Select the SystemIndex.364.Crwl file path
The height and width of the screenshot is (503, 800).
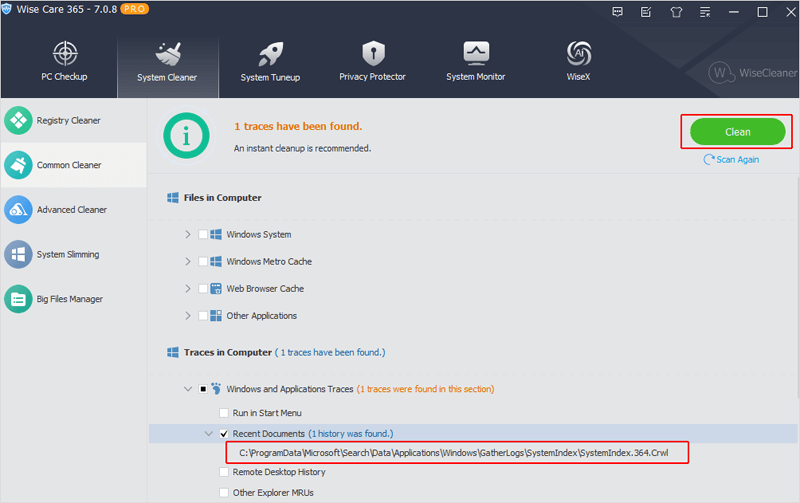click(454, 452)
